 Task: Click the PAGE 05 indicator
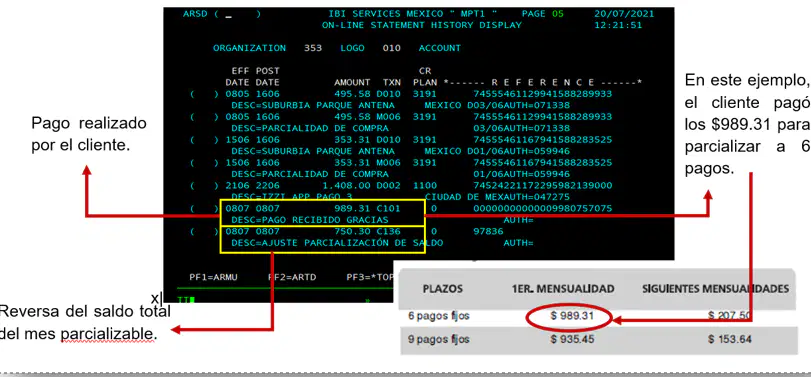click(x=543, y=14)
